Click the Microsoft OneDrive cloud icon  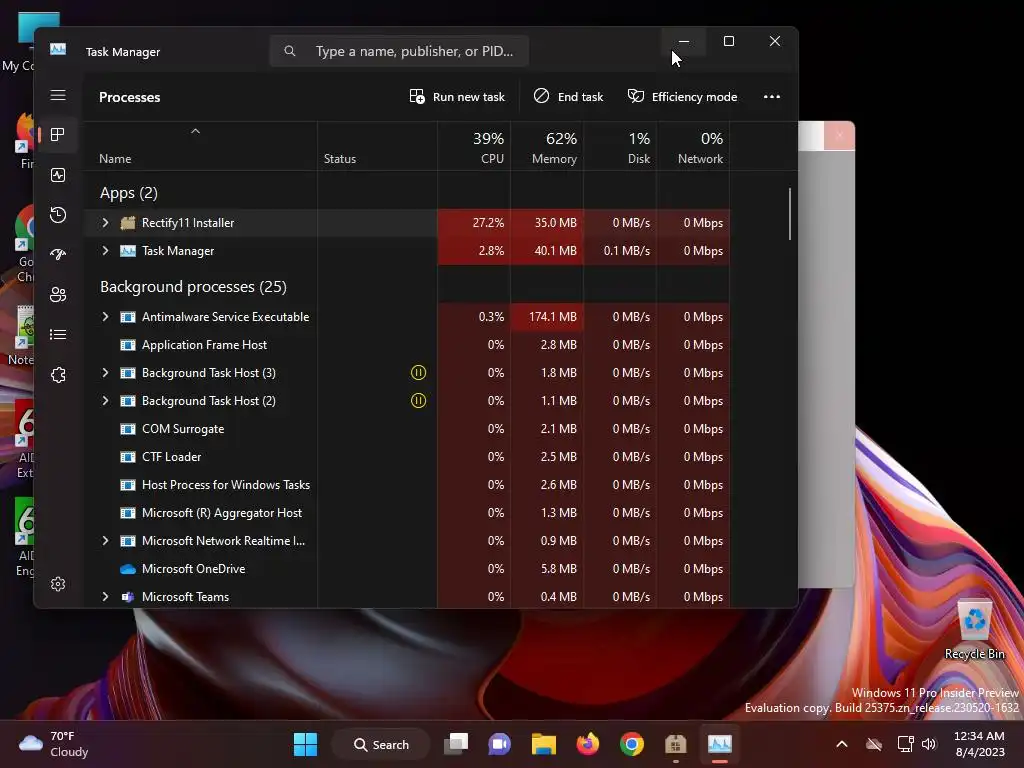click(128, 569)
